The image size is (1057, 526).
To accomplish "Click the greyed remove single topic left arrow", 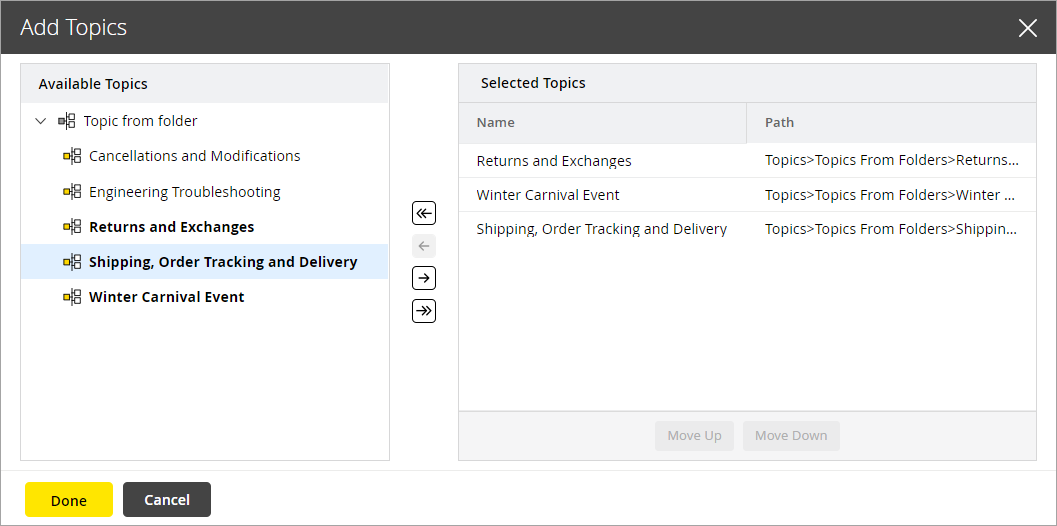I will (424, 246).
